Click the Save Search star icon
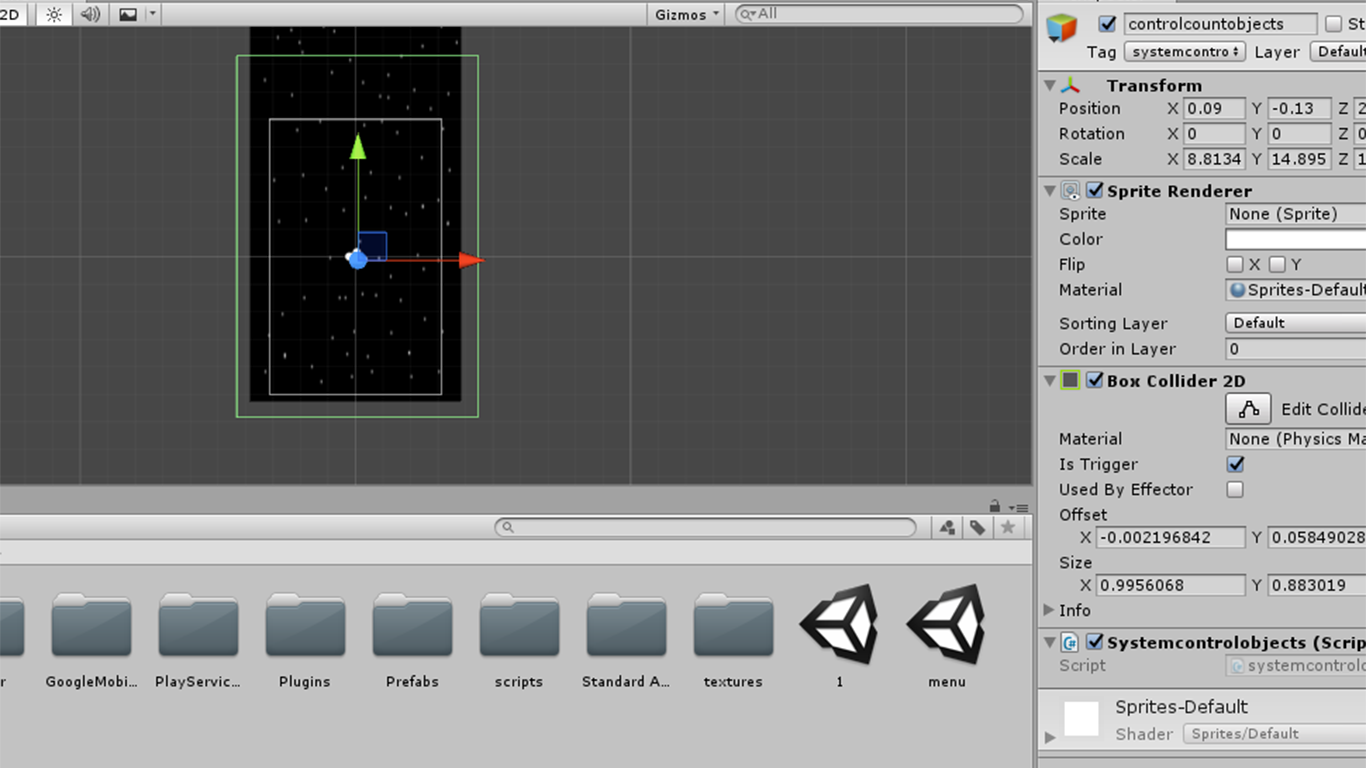 (1008, 527)
